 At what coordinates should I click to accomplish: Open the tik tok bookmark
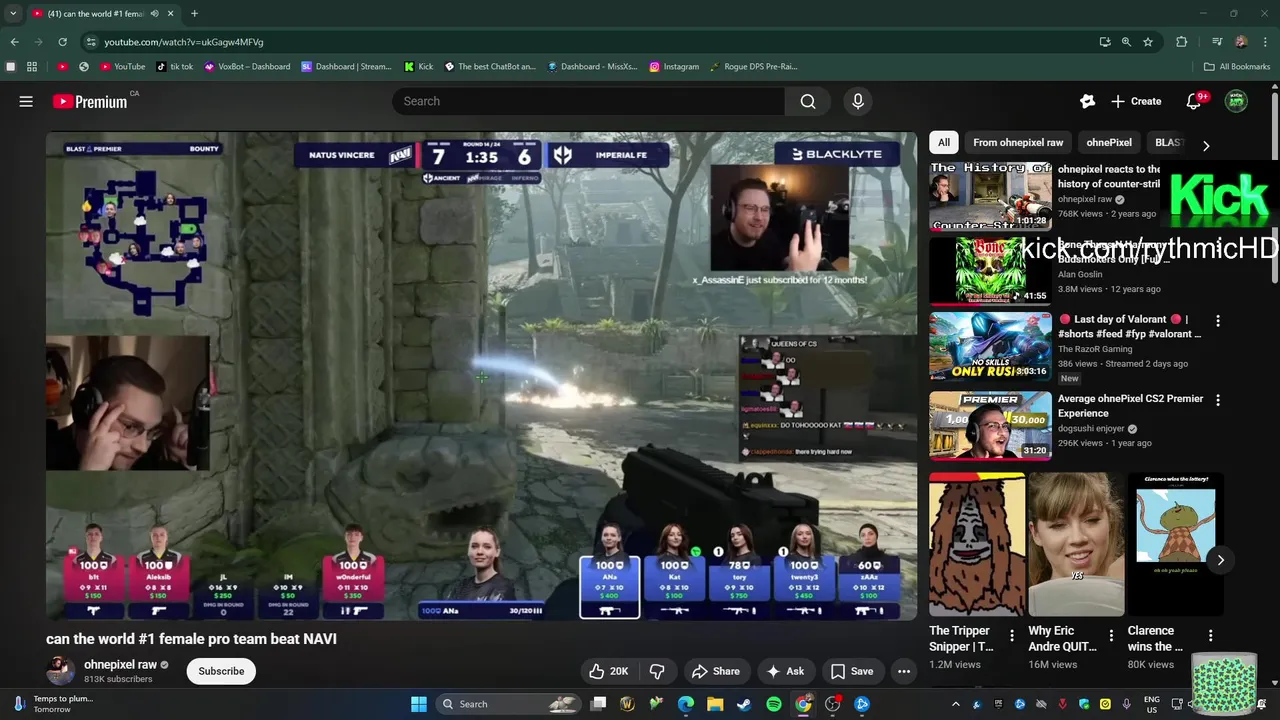click(x=175, y=67)
